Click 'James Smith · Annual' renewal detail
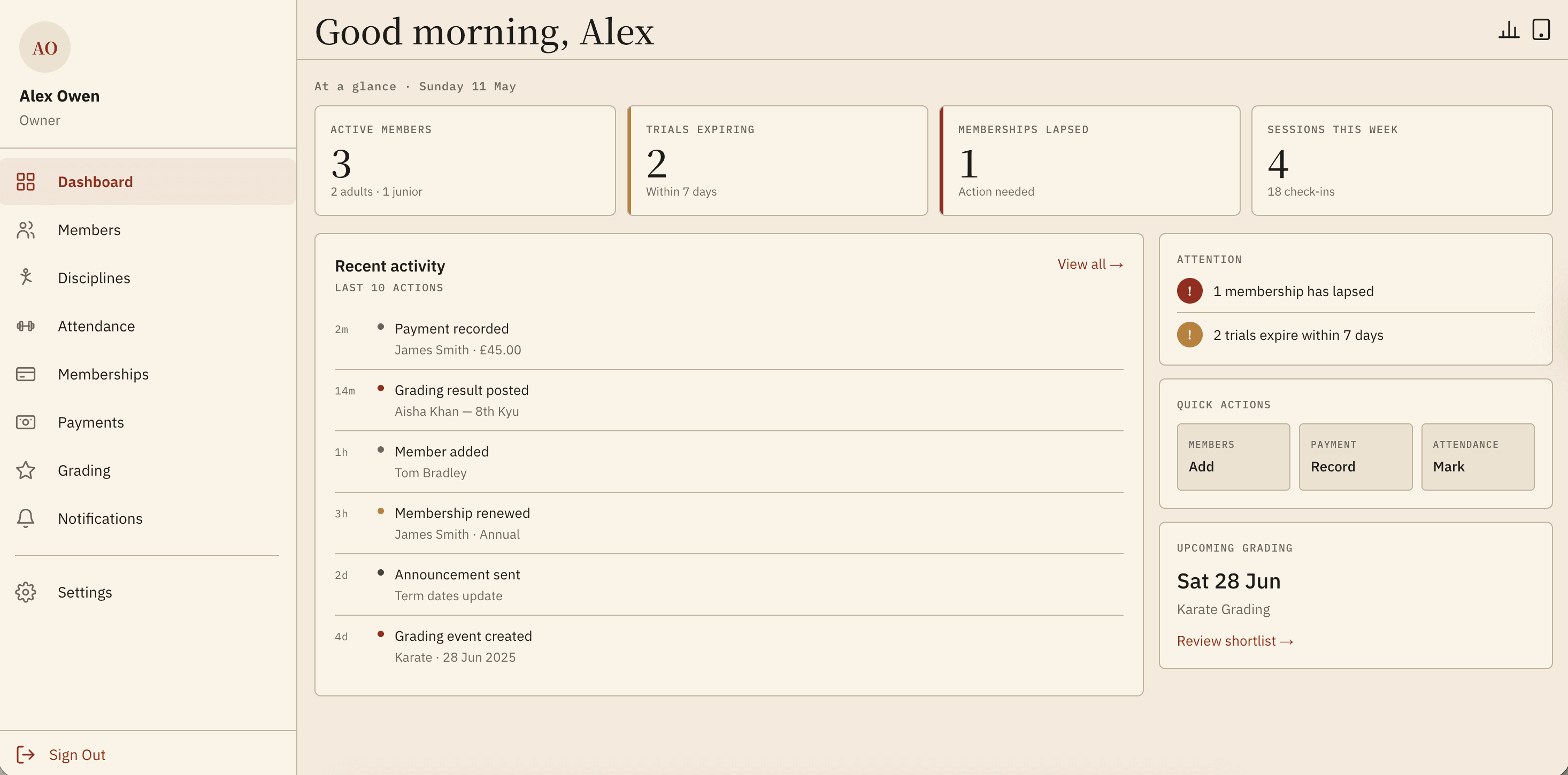Screen dimensions: 1568x775 point(457,534)
